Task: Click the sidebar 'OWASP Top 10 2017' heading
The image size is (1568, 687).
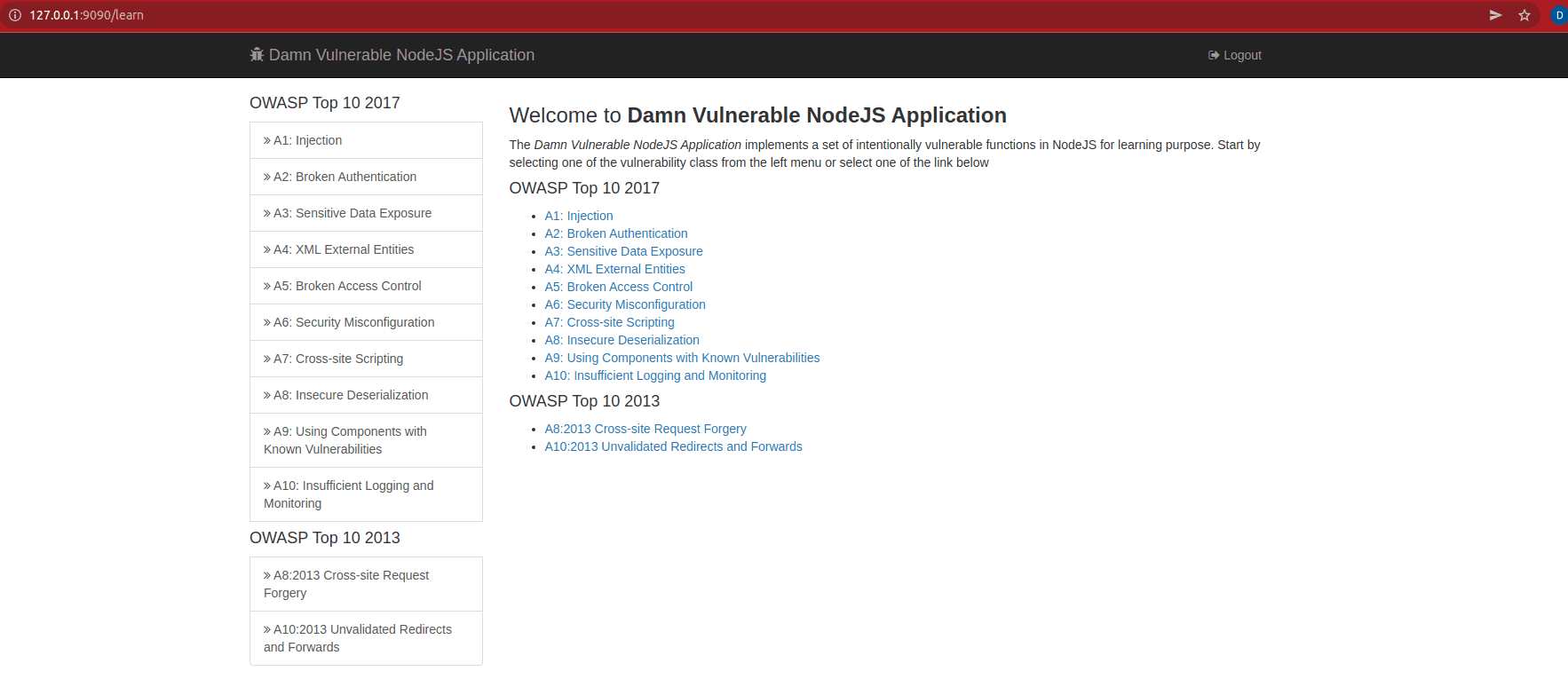Action: point(325,103)
